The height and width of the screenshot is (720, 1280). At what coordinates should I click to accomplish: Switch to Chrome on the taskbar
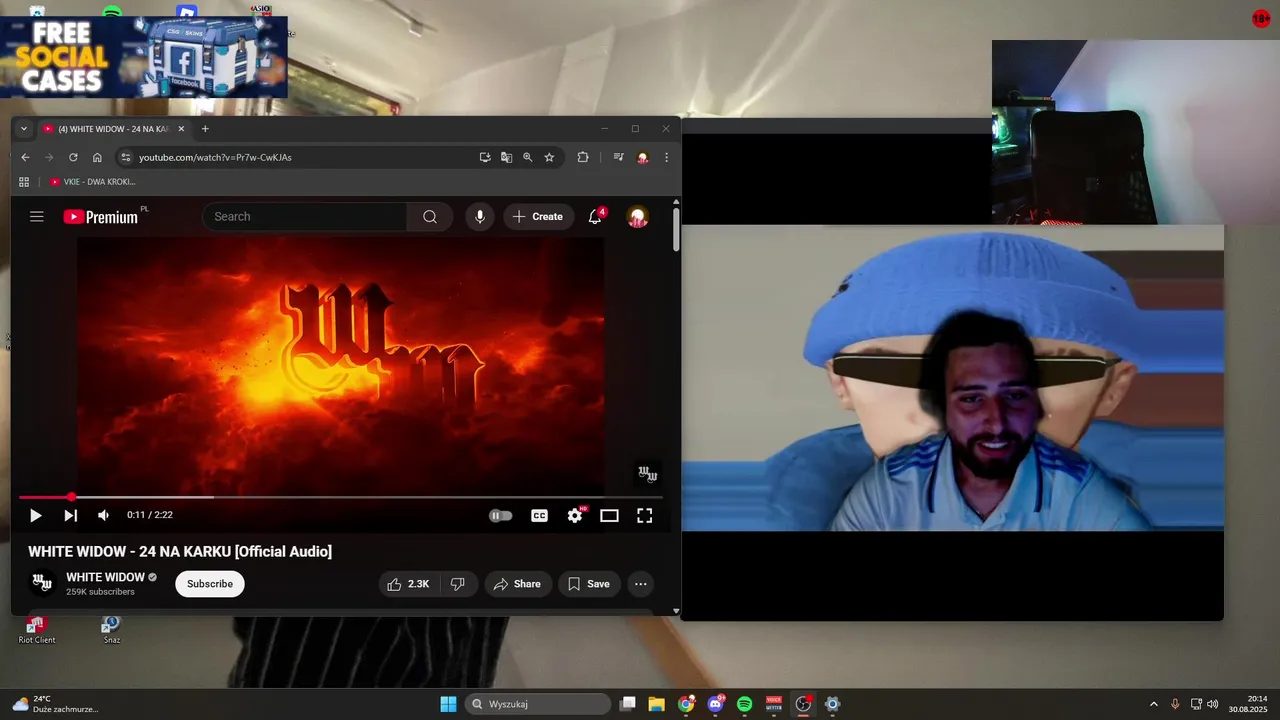point(686,704)
